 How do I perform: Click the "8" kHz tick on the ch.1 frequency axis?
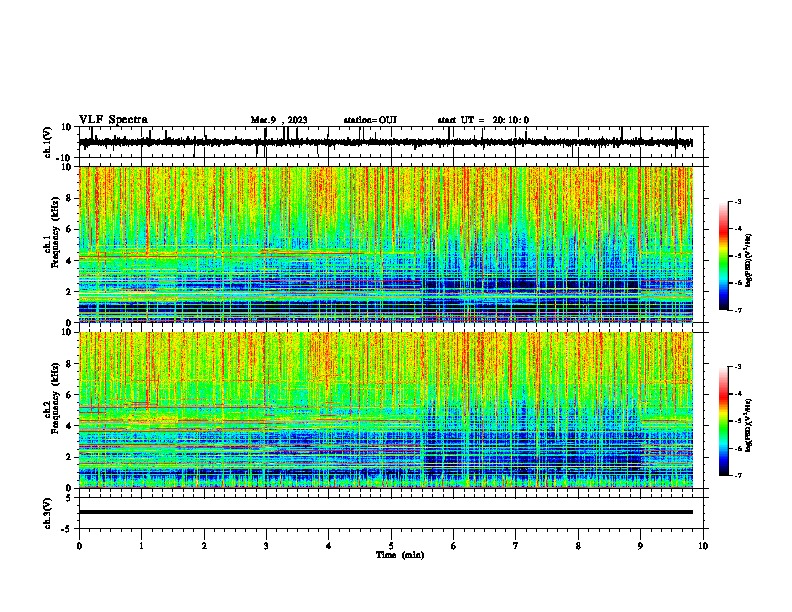click(69, 198)
